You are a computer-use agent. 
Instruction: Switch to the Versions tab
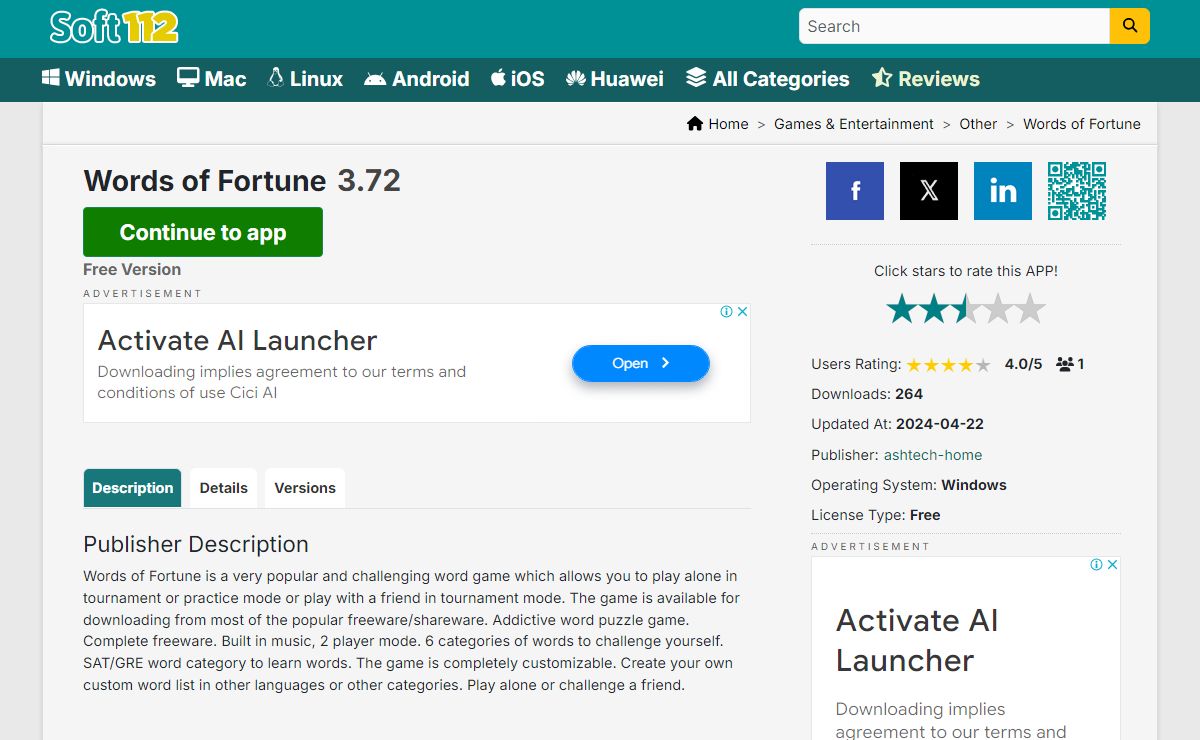point(305,488)
